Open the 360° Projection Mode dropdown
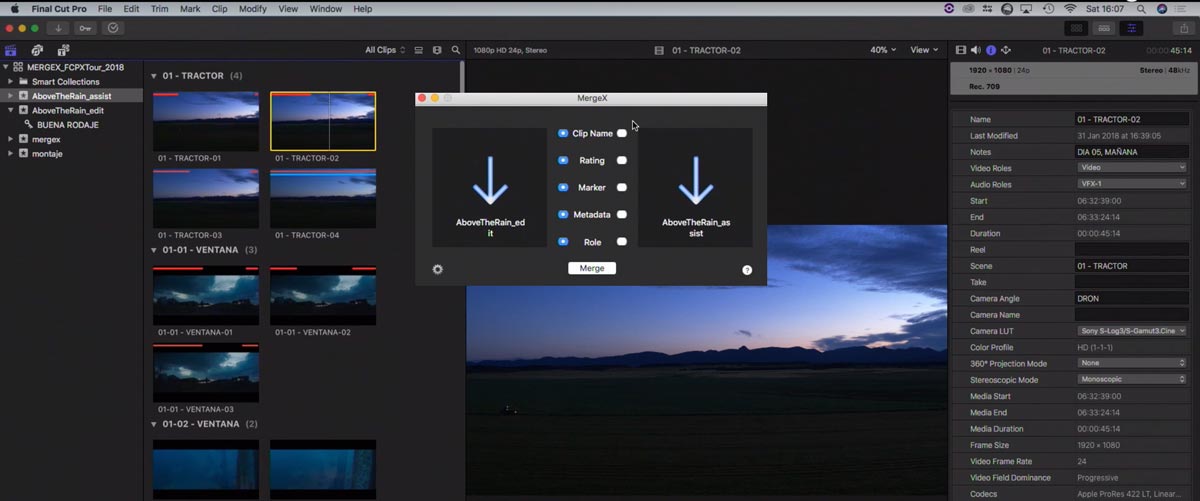The image size is (1200, 501). pyautogui.click(x=1131, y=363)
